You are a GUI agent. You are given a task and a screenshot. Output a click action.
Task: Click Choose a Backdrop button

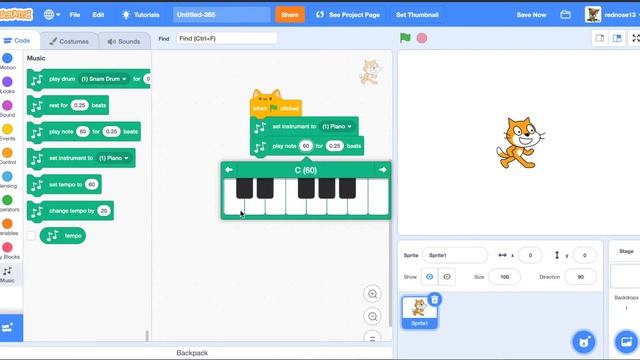click(x=626, y=342)
